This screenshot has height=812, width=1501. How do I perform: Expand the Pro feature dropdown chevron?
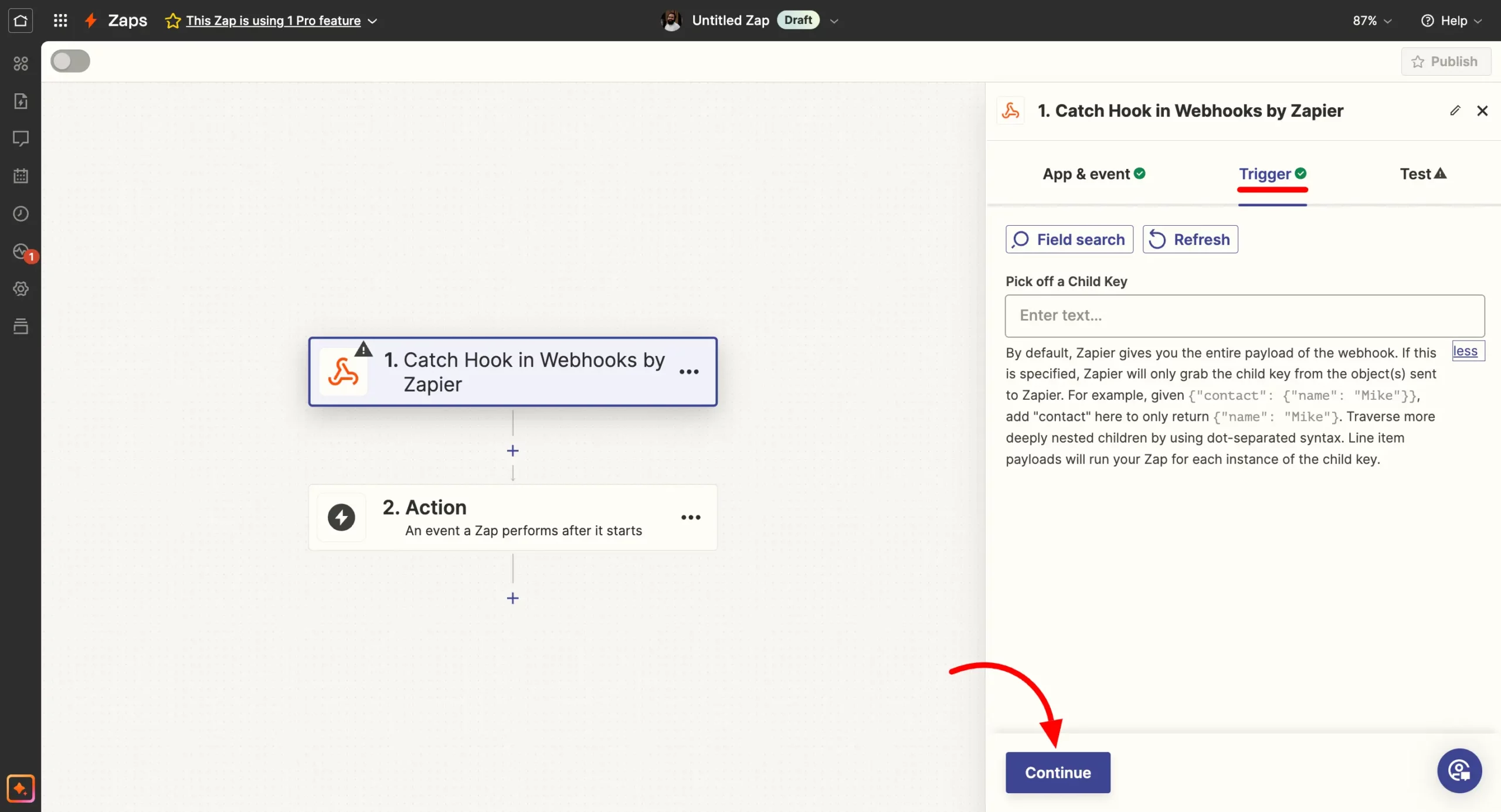pos(372,21)
